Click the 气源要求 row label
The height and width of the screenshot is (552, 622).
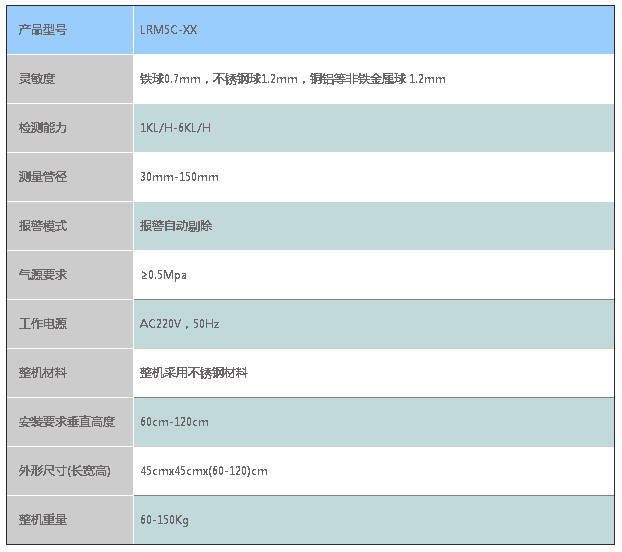pos(43,274)
